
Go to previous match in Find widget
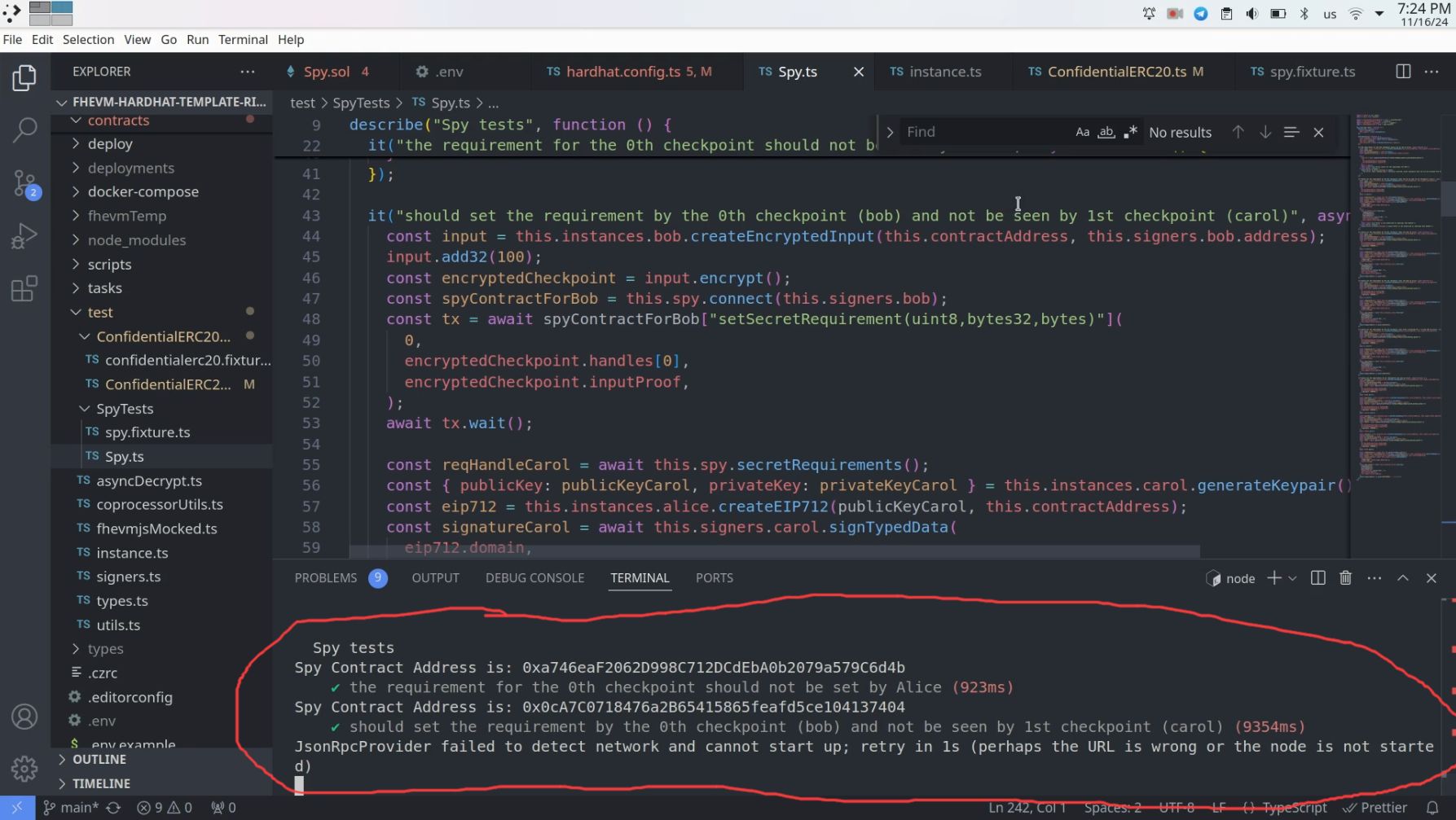1238,132
